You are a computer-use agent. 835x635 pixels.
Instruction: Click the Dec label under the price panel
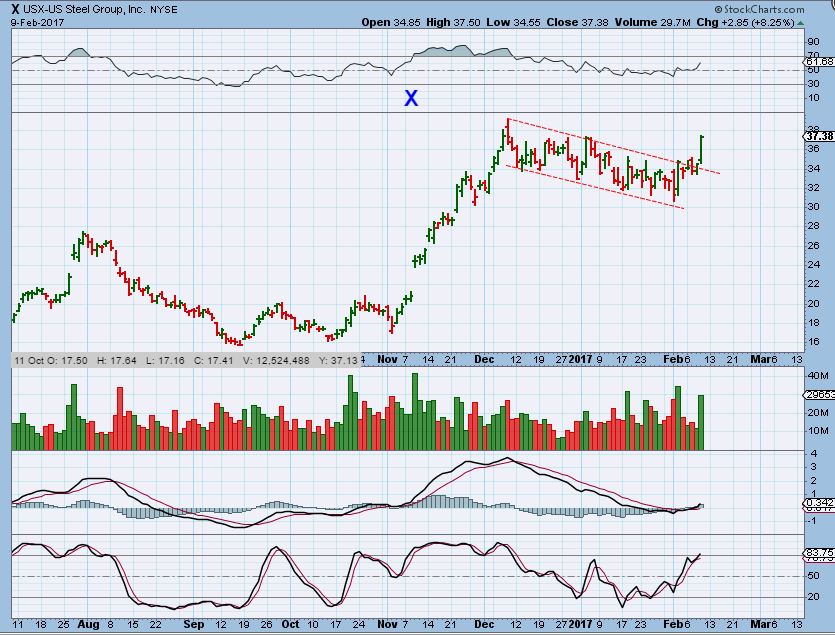coord(484,359)
